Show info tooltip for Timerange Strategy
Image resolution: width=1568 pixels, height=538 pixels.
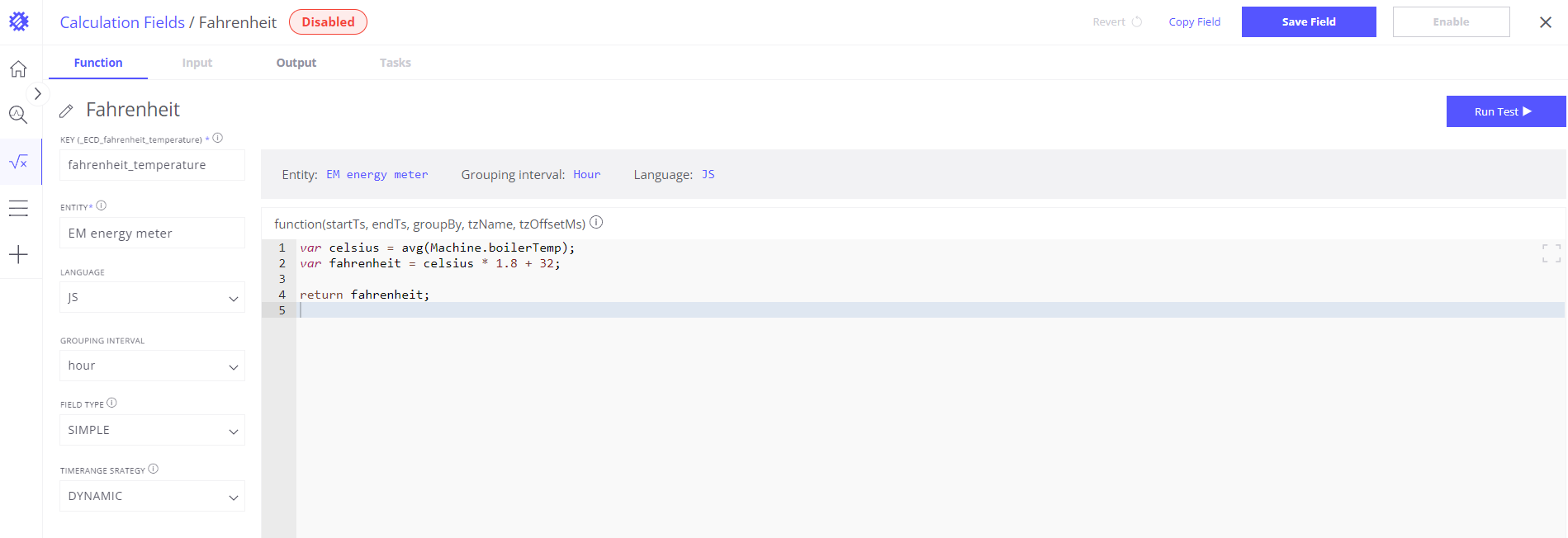(x=154, y=469)
